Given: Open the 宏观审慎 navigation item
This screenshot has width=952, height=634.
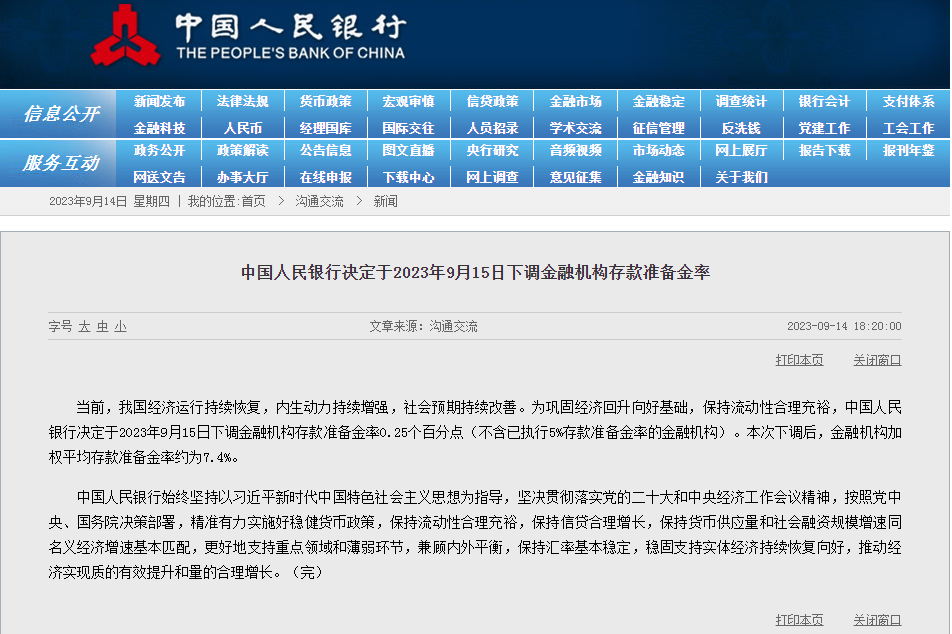Looking at the screenshot, I should click(x=409, y=101).
